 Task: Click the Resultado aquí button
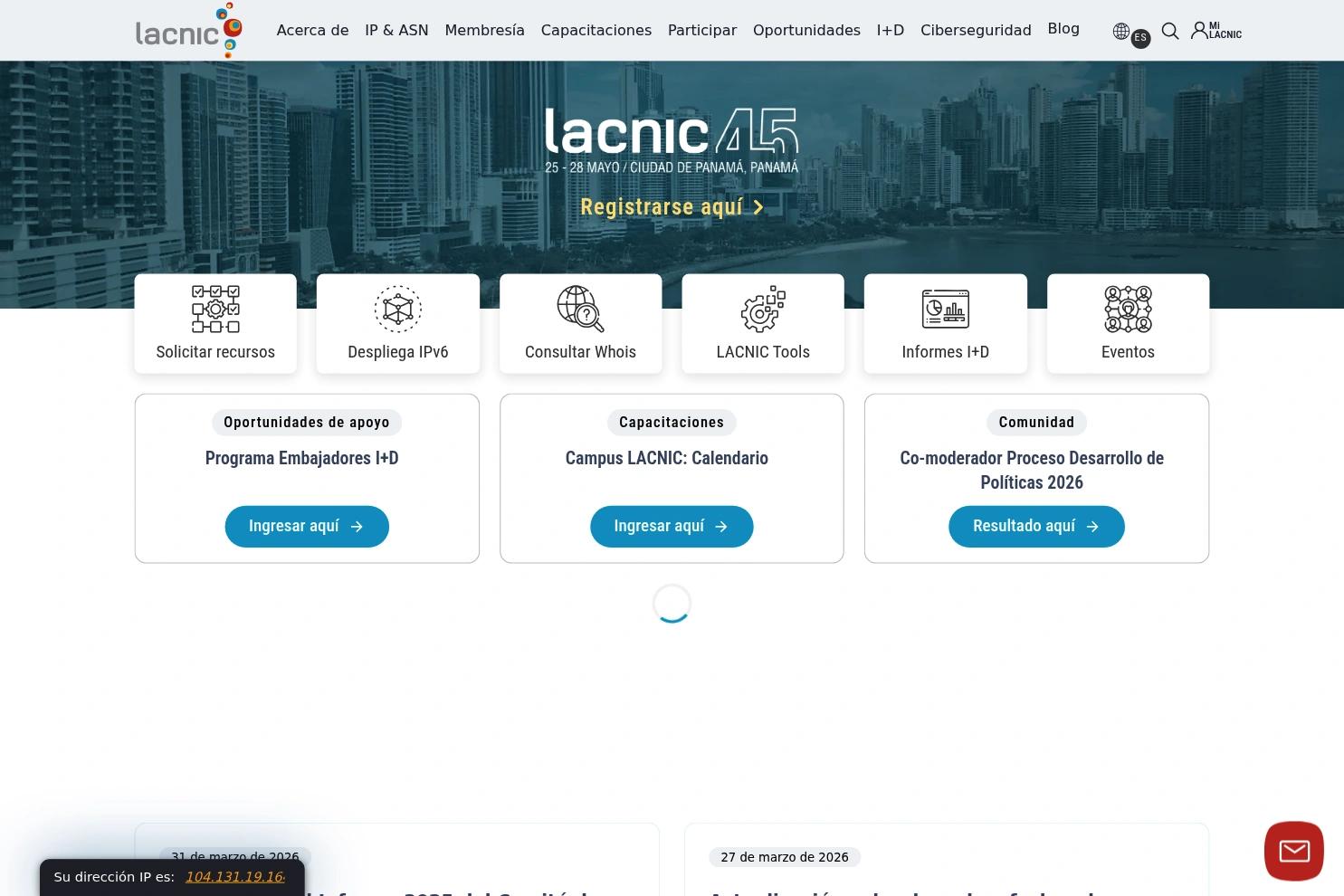tap(1036, 527)
